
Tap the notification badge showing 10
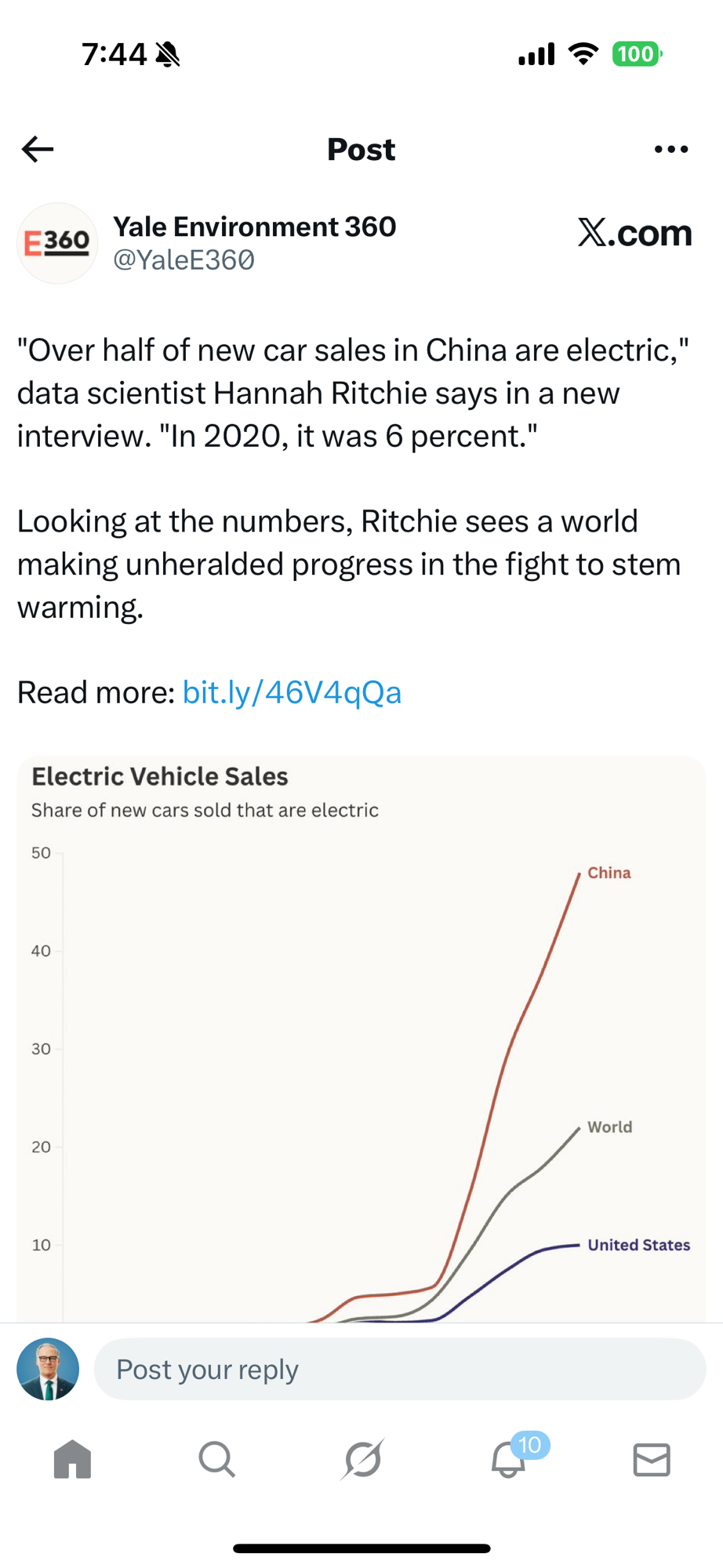[530, 1444]
